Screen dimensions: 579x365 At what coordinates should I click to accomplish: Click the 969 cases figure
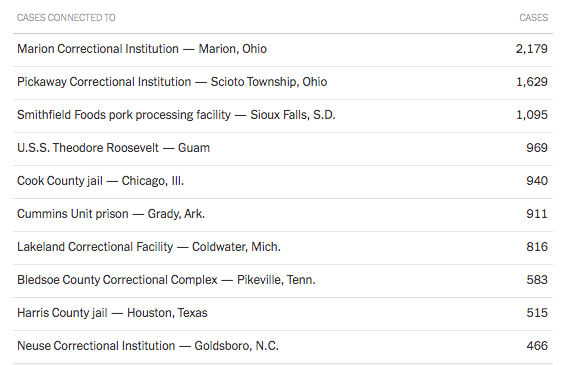coord(537,148)
